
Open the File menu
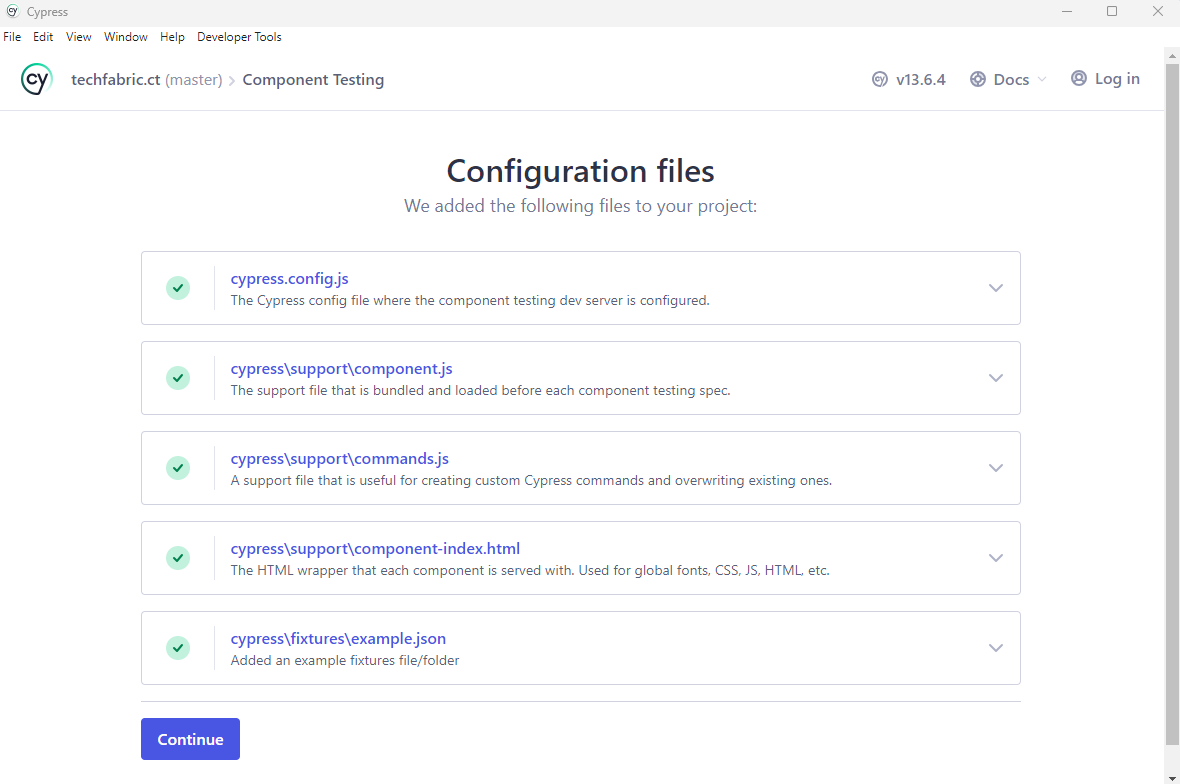[12, 37]
